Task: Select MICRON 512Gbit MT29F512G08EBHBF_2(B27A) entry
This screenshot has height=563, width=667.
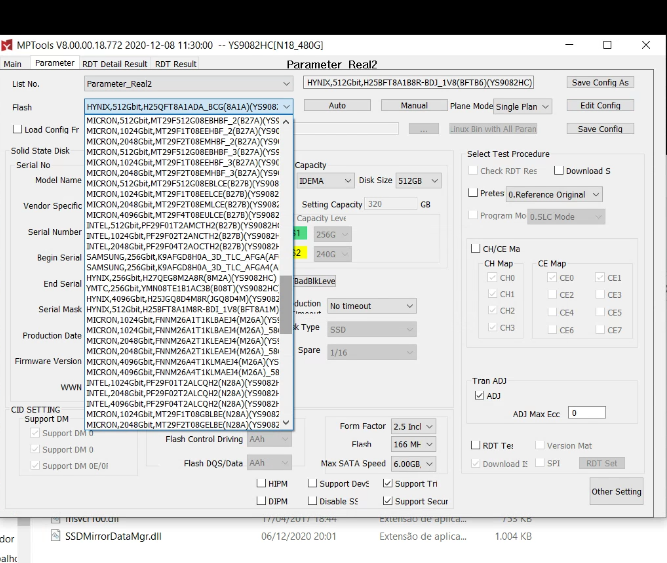Action: coord(183,121)
